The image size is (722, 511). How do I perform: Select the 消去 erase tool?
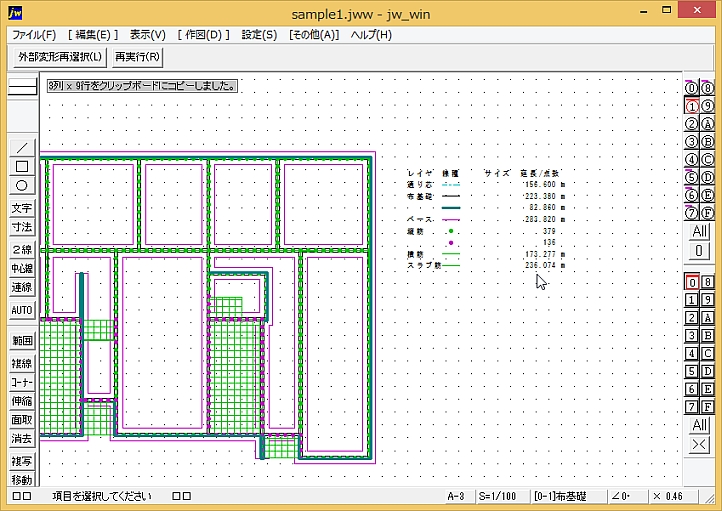pyautogui.click(x=21, y=438)
